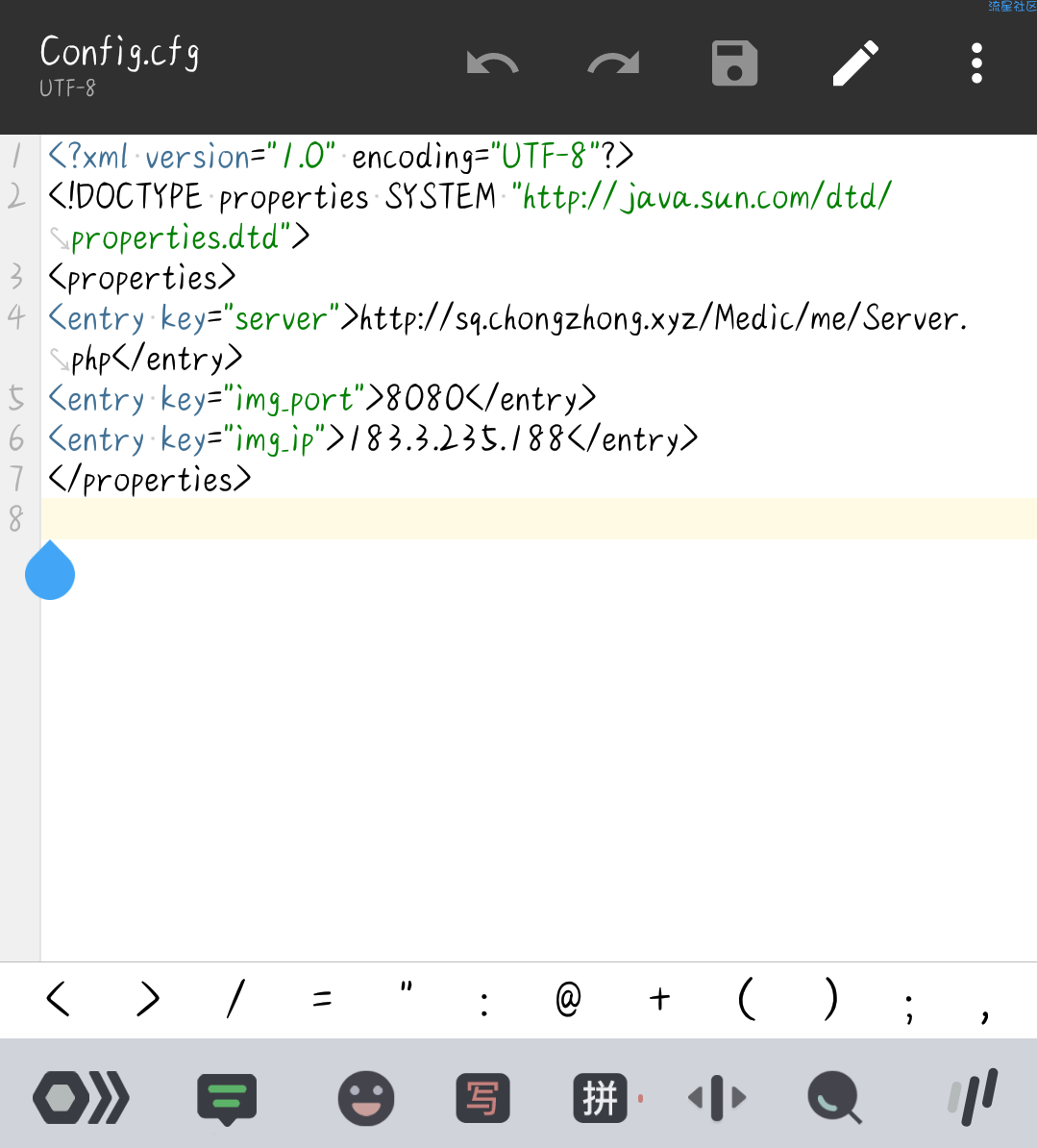Viewport: 1037px width, 1148px height.
Task: Open the emoji smiley face panel
Action: 366,1098
